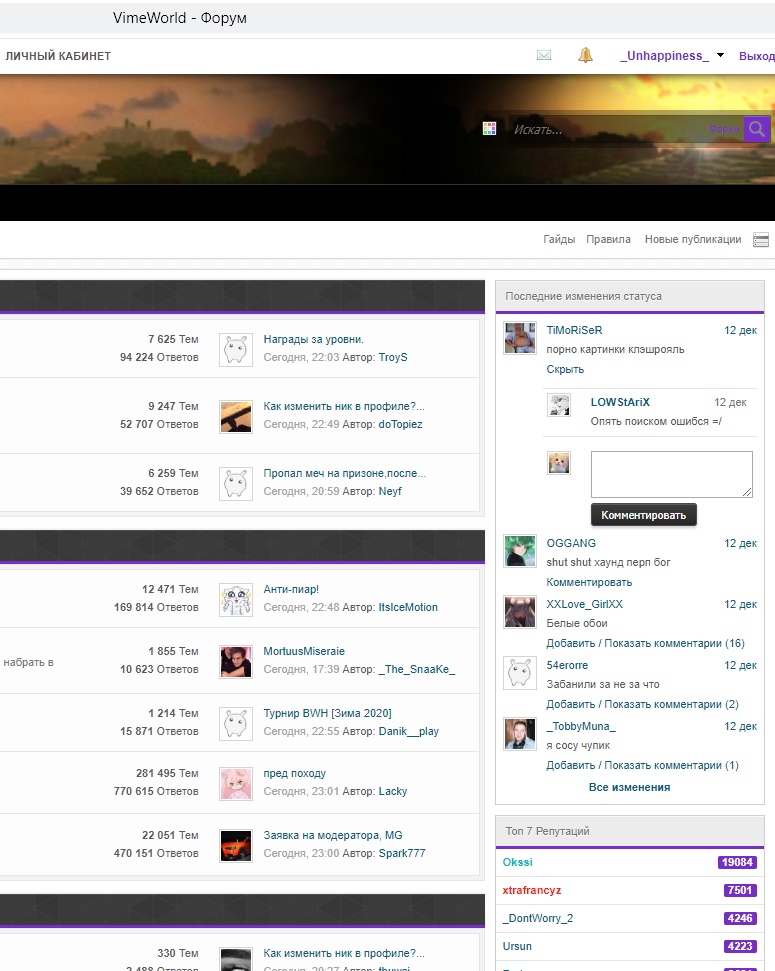Open _TobbyMuna_'s status avatar
Screen dimensions: 775x971
[x=520, y=734]
